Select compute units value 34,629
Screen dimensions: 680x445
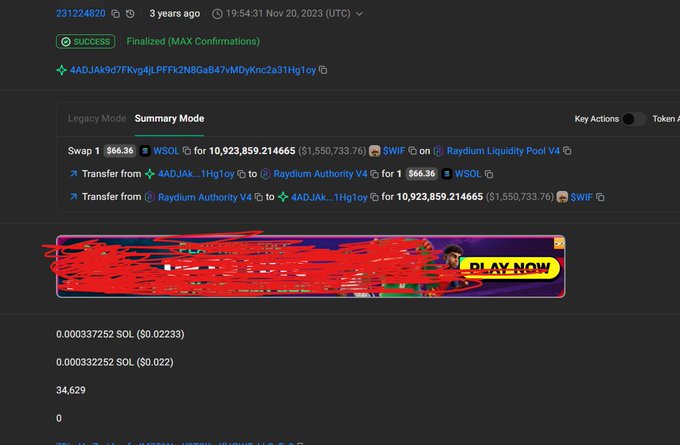coord(71,390)
